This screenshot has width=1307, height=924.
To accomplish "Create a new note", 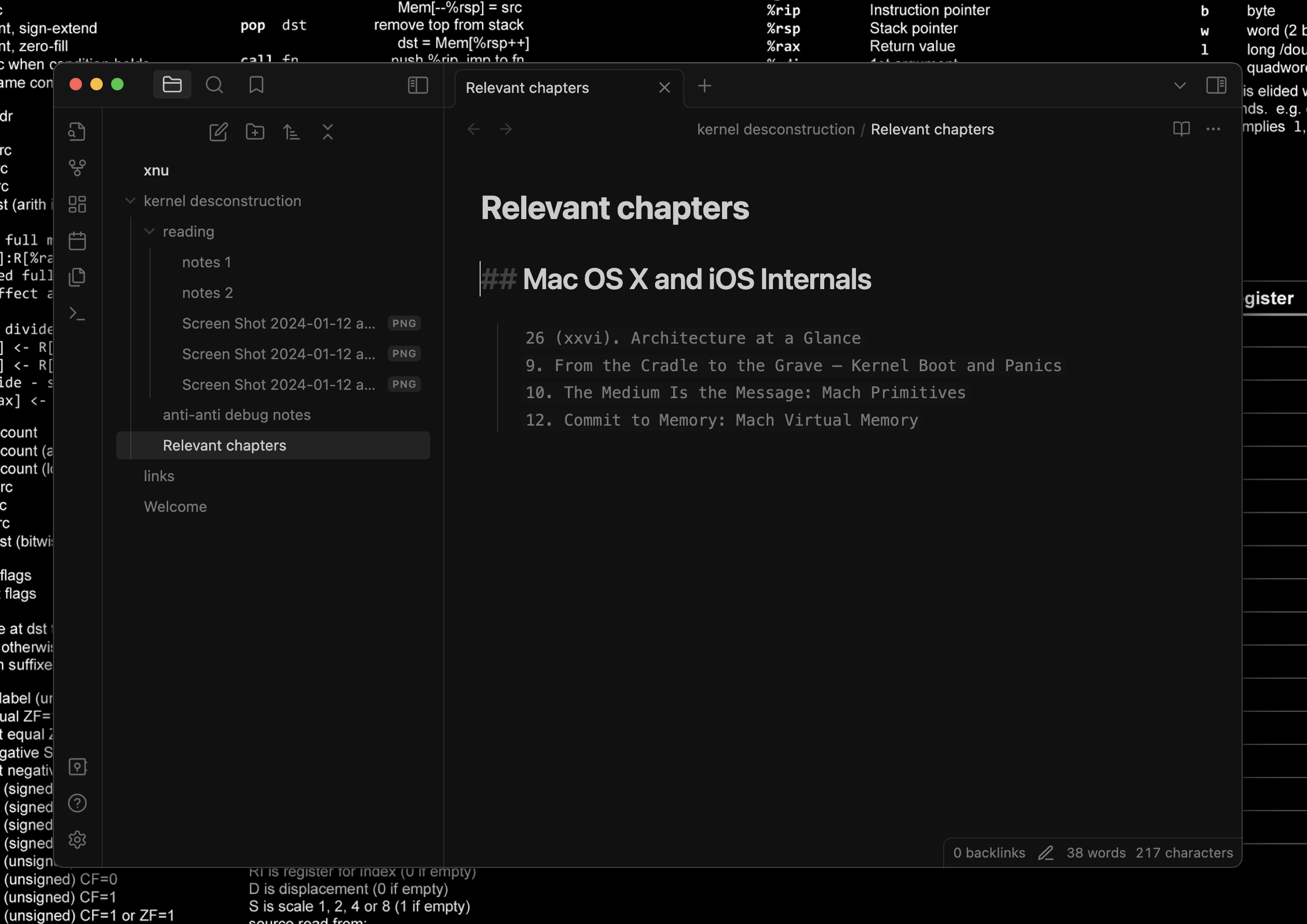I will 218,132.
